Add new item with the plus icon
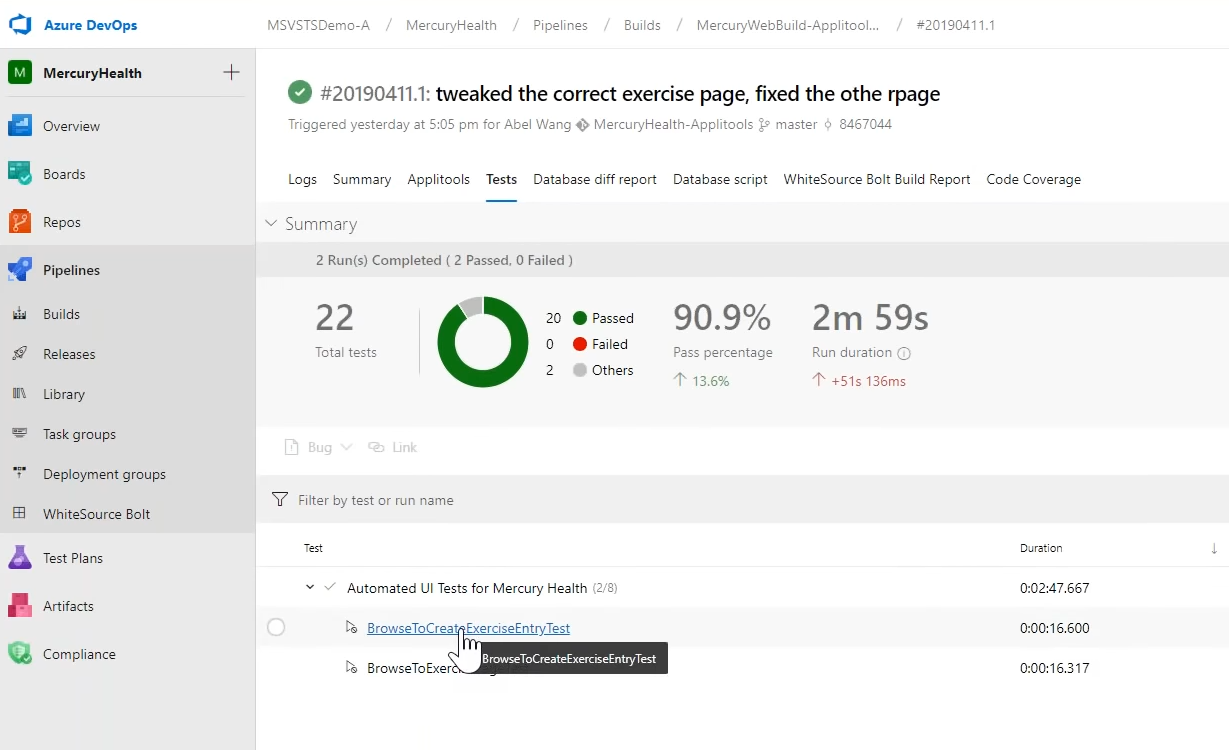 [x=231, y=72]
